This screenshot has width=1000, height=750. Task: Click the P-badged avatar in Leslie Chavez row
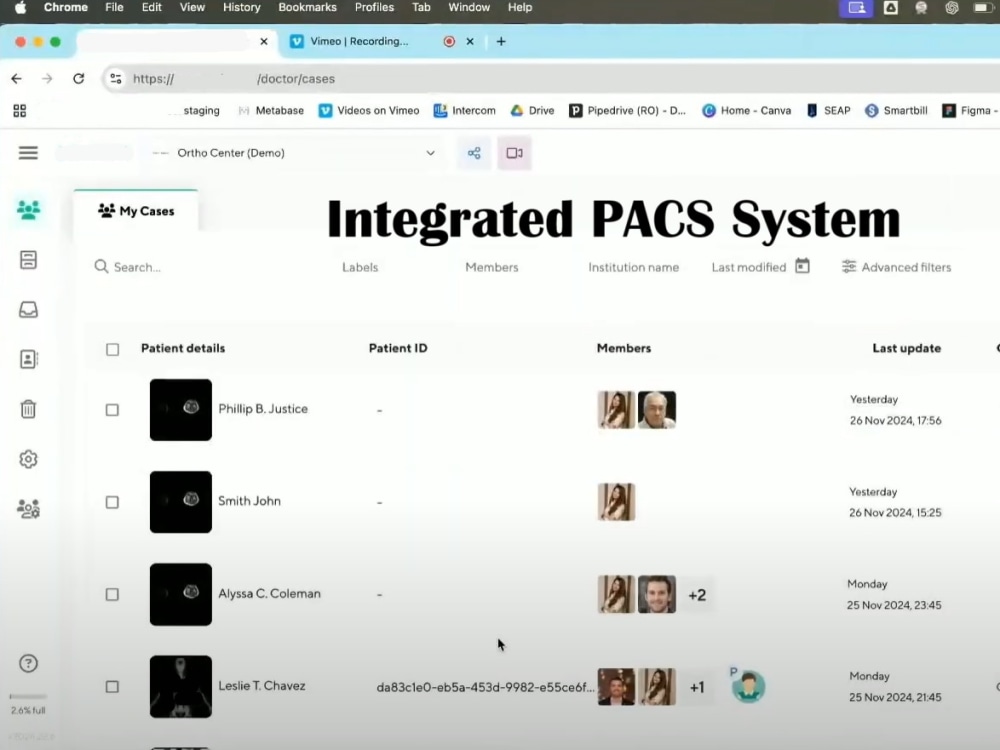748,687
